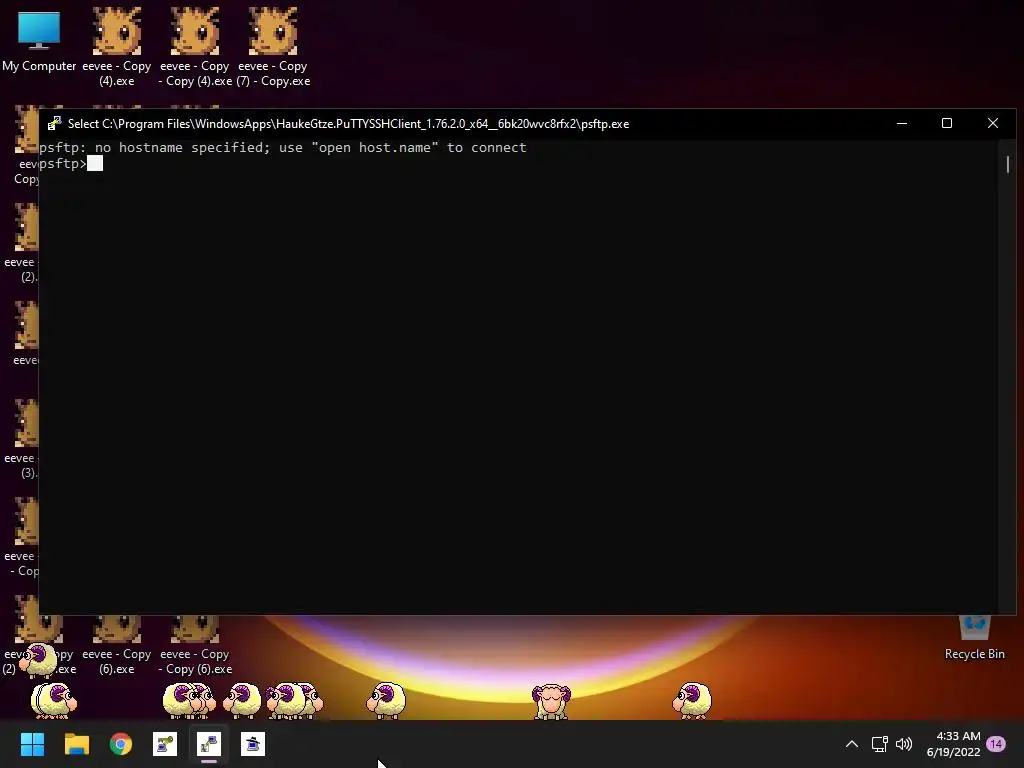
Task: Launch Google Chrome from the taskbar
Action: coord(121,744)
